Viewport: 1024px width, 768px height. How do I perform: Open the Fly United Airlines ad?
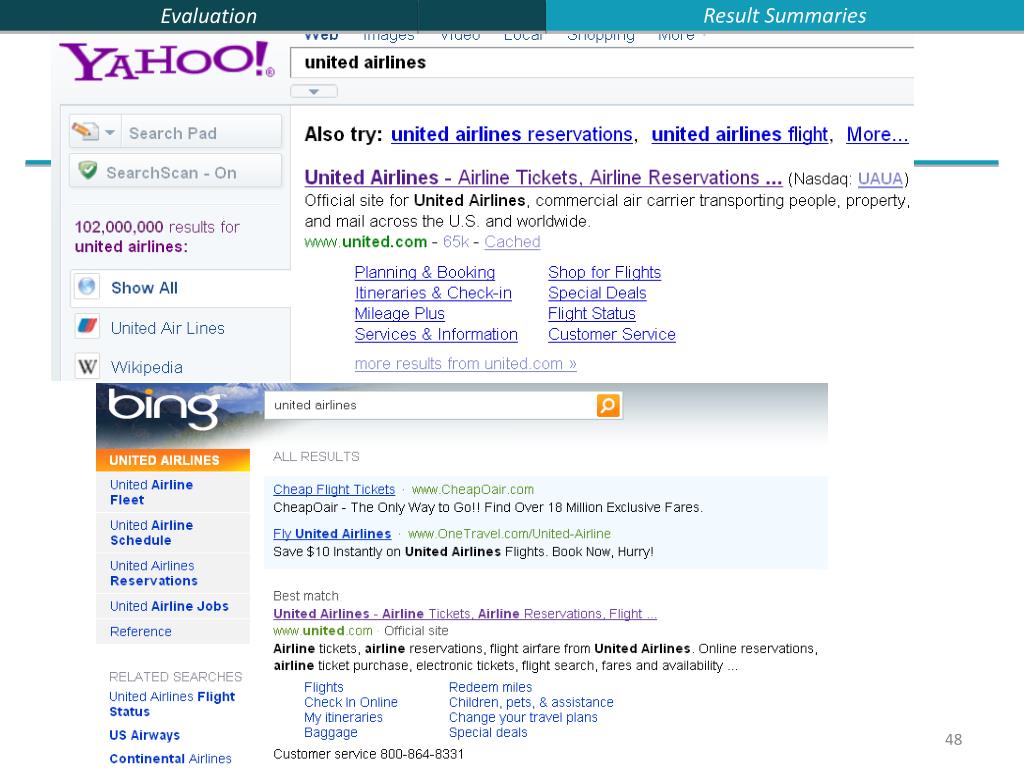coord(332,534)
